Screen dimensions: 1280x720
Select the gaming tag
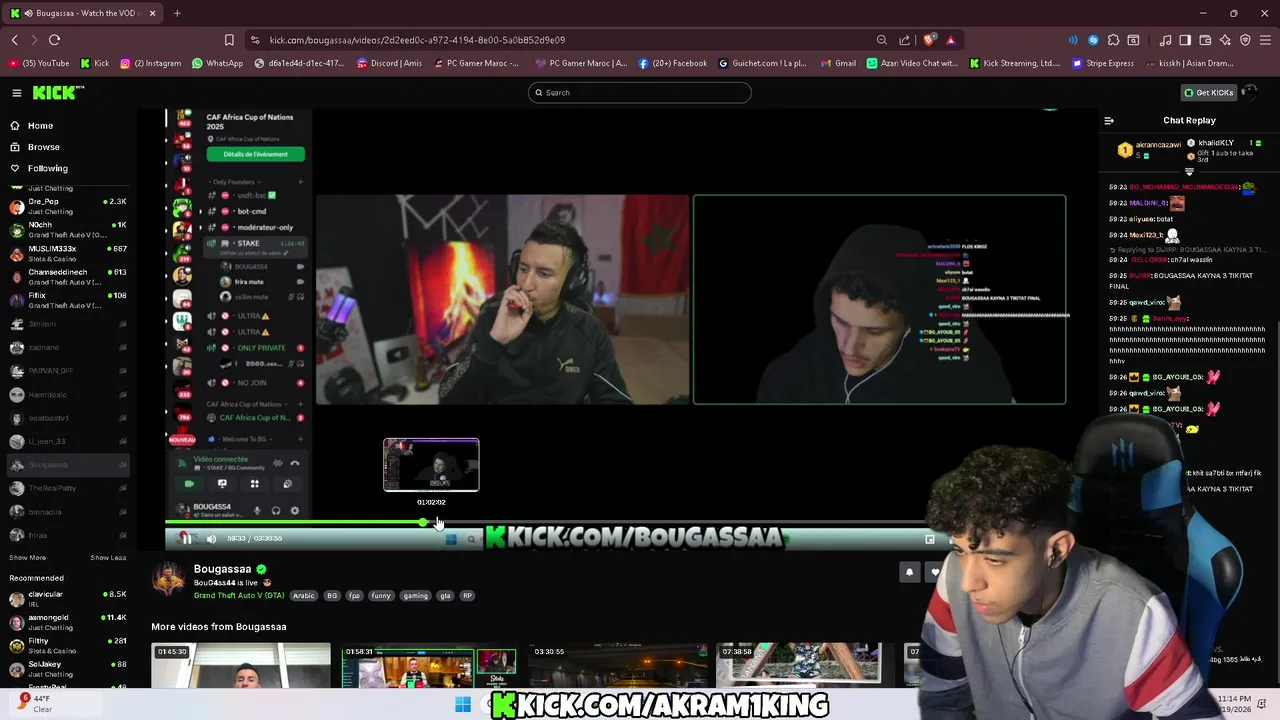coord(415,596)
